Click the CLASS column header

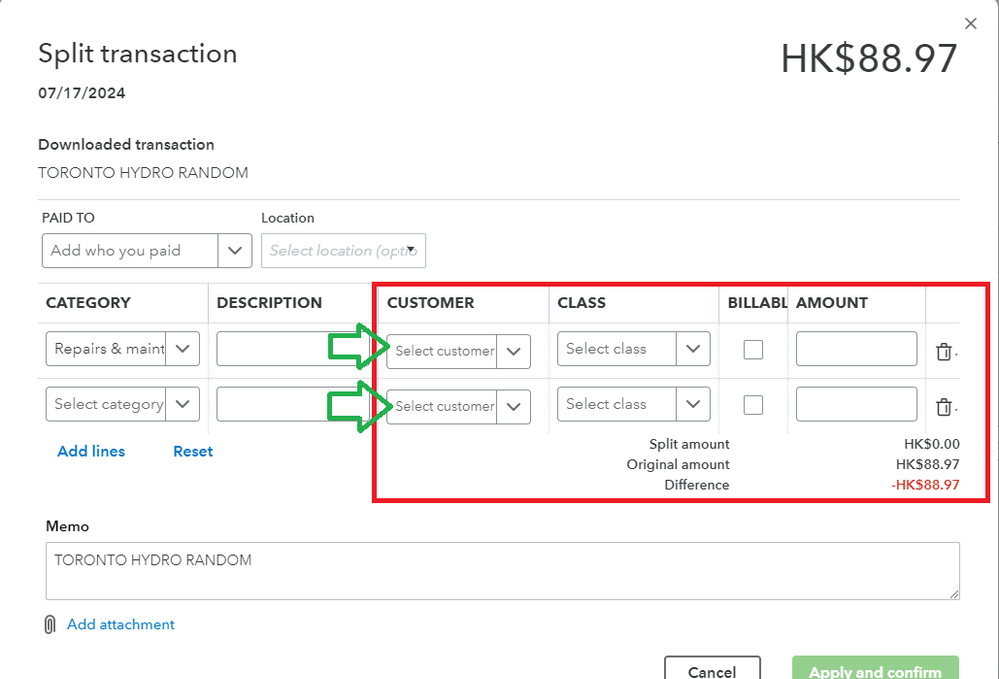point(582,303)
